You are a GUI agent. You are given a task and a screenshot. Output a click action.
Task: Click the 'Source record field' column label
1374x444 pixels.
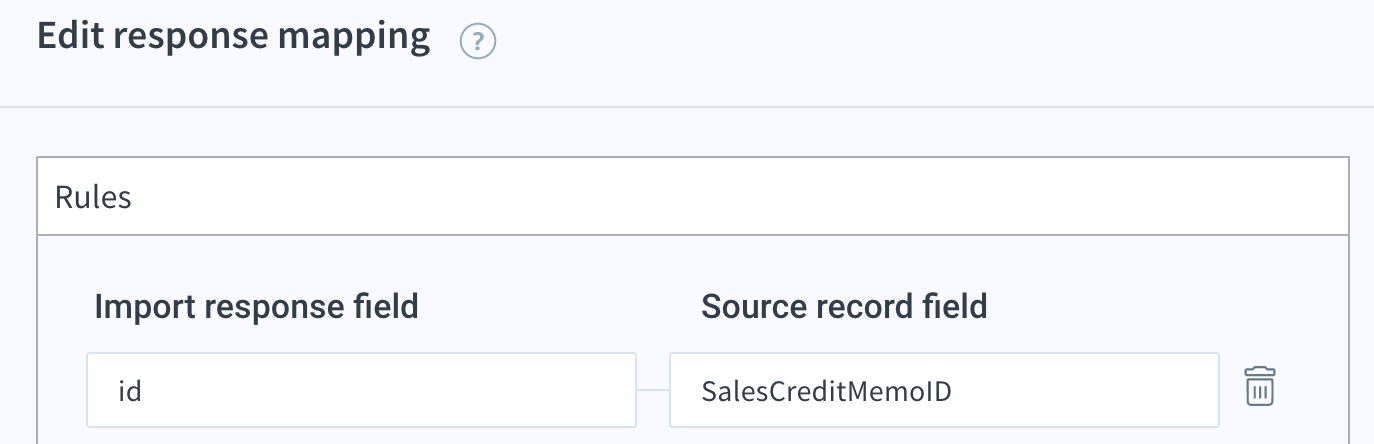845,306
